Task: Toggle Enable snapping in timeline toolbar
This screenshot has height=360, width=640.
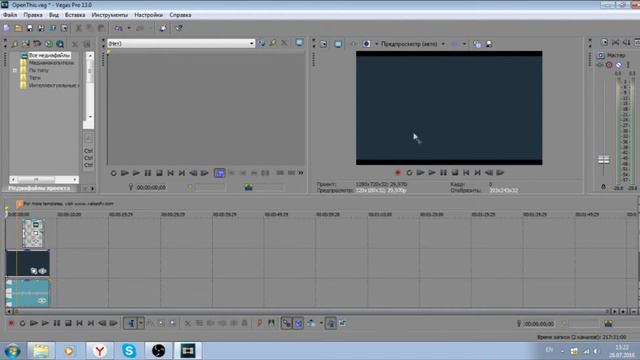Action: click(x=287, y=323)
